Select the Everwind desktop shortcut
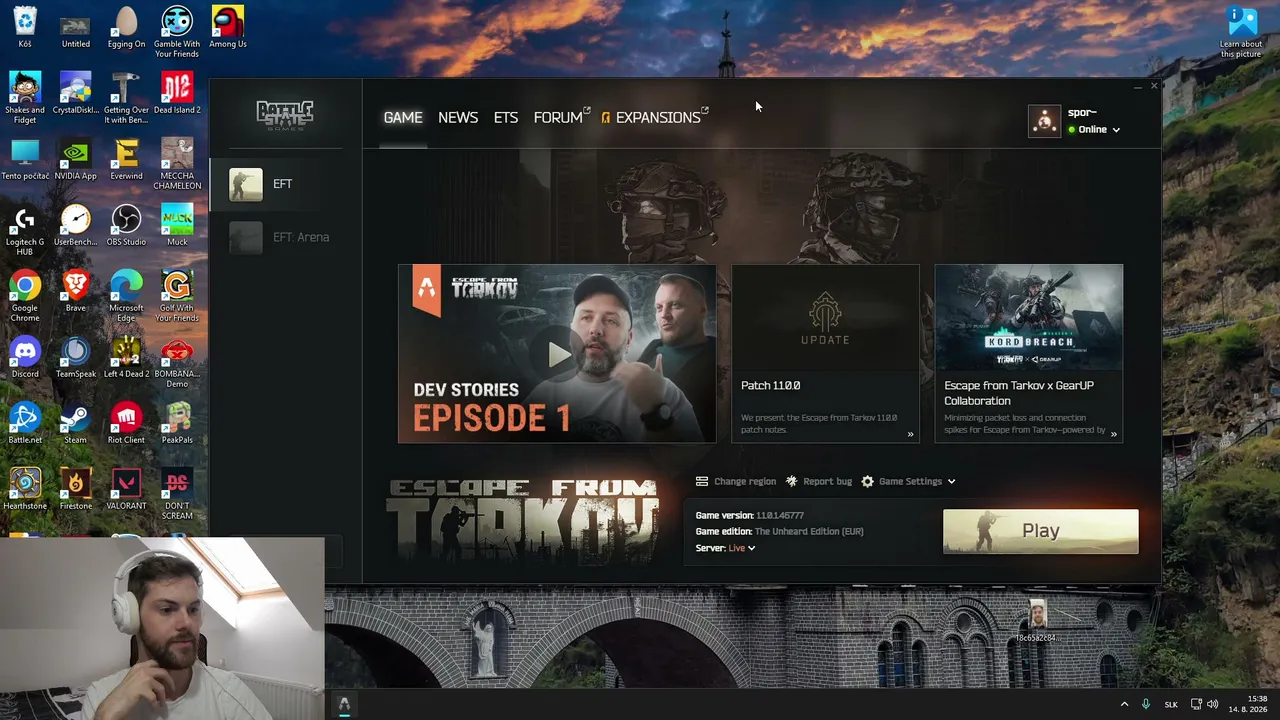The height and width of the screenshot is (720, 1280). [x=126, y=159]
